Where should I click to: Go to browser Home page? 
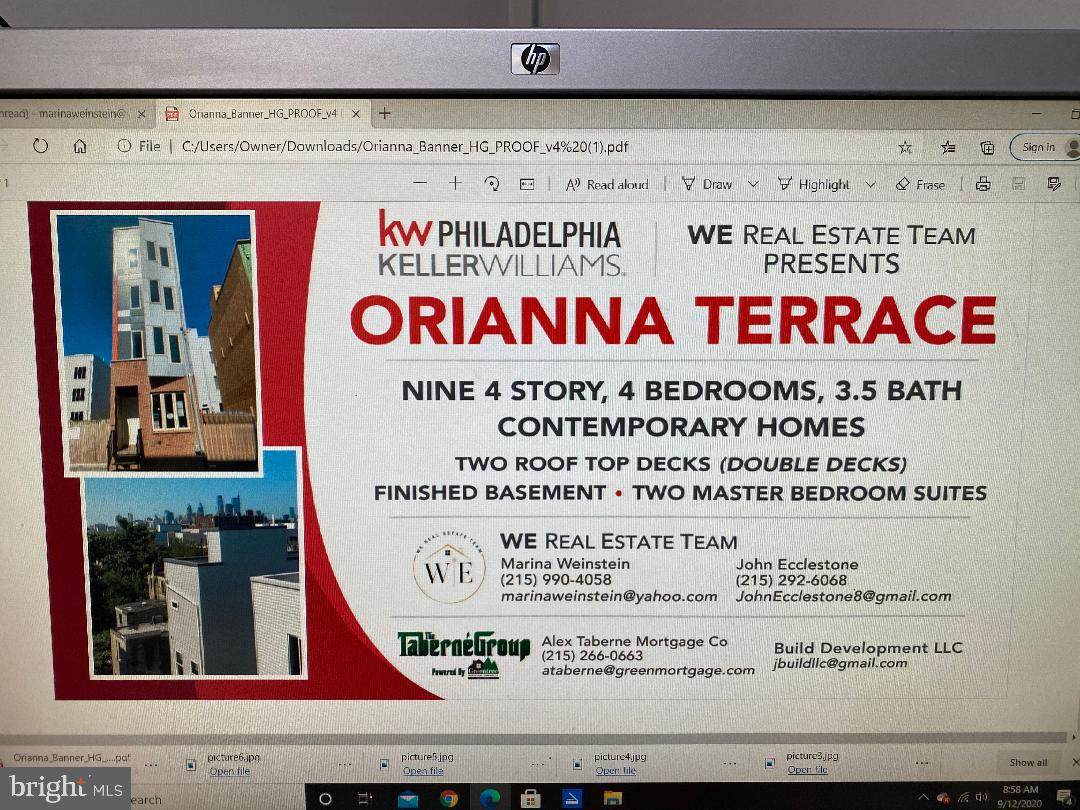coord(80,146)
